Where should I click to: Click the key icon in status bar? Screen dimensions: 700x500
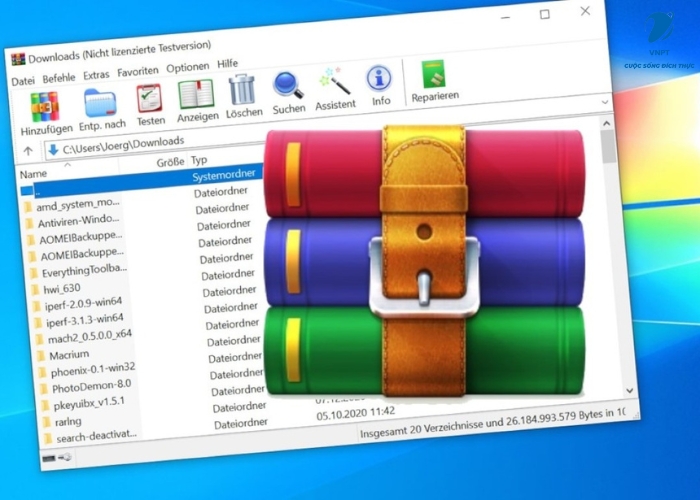point(65,457)
